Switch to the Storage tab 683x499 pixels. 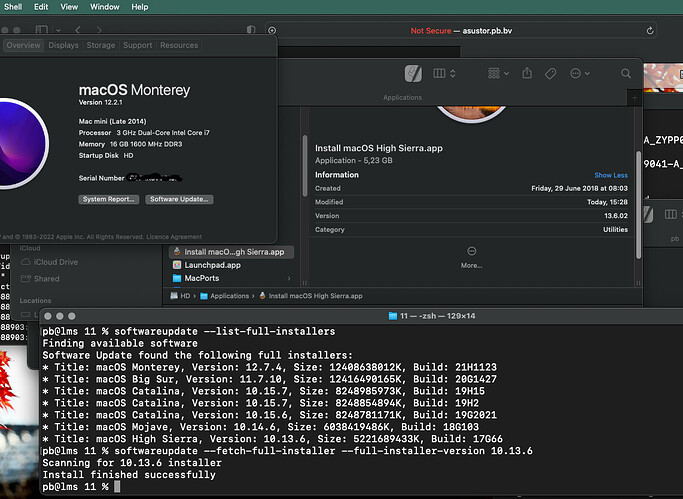click(x=101, y=45)
